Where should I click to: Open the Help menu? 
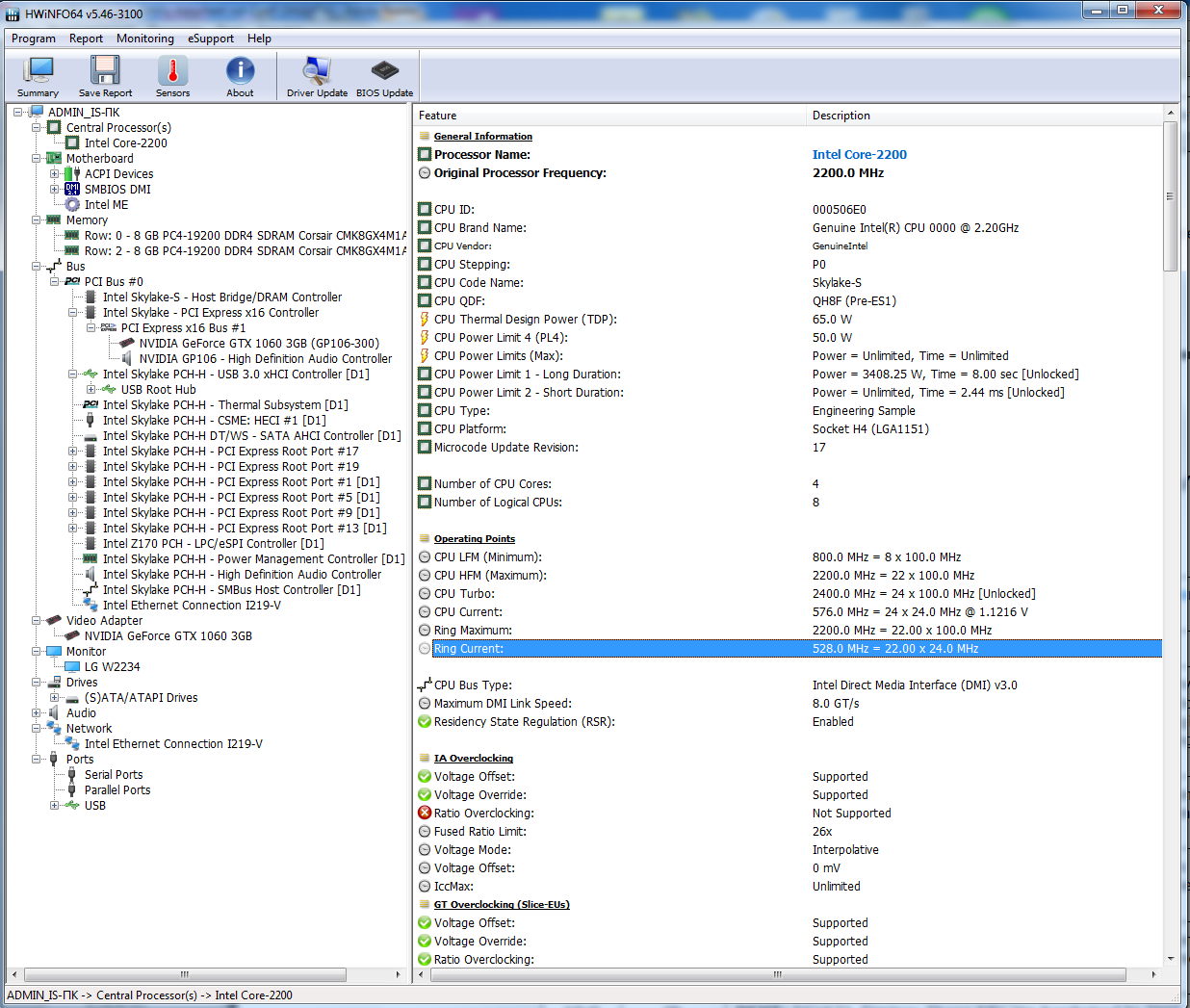[x=259, y=39]
